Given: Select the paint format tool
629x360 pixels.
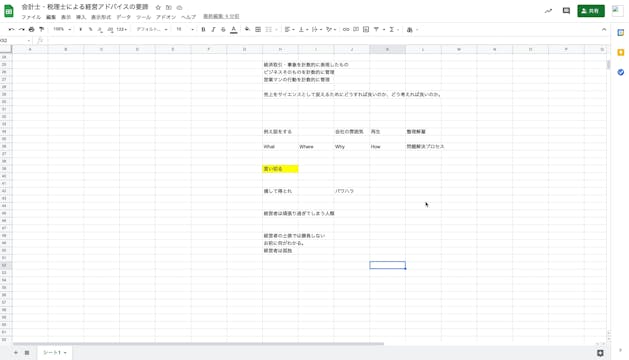Looking at the screenshot, I should coord(41,29).
